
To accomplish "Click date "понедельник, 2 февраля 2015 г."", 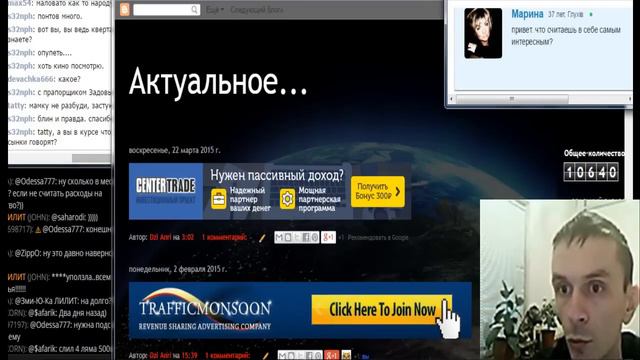I will pyautogui.click(x=178, y=269).
